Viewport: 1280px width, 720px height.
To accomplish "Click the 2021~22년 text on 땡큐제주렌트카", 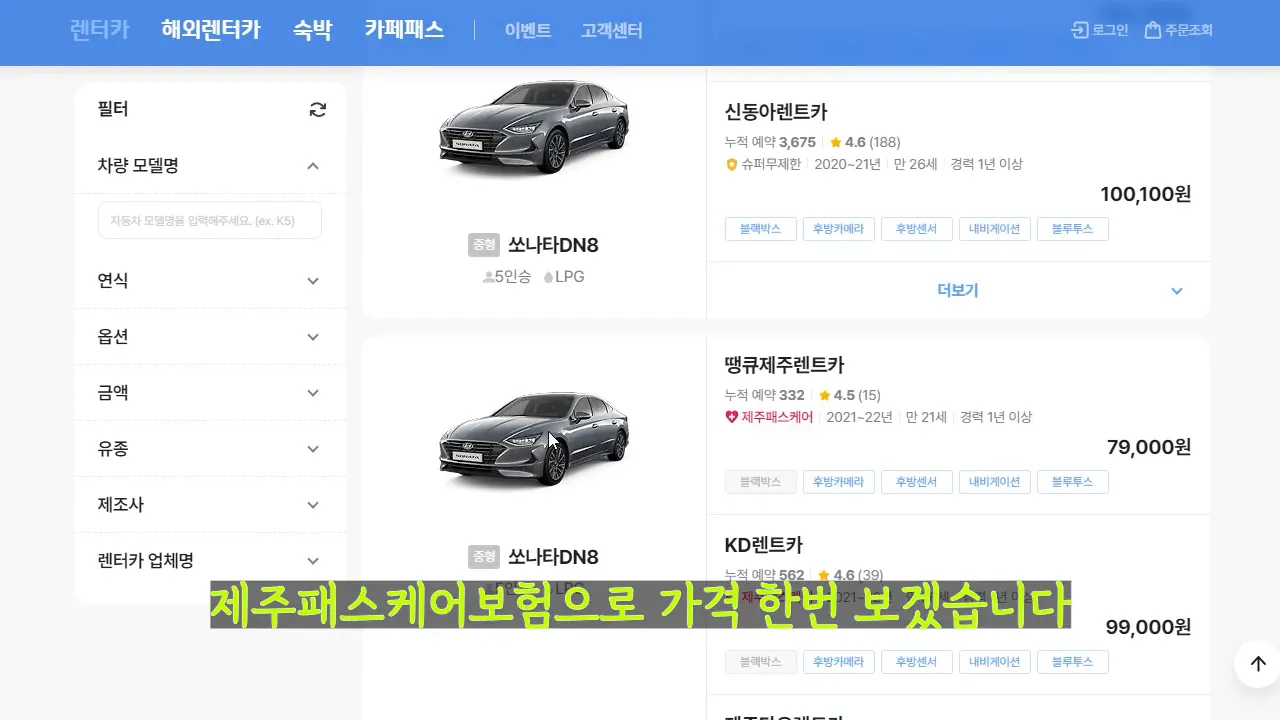I will pyautogui.click(x=859, y=417).
